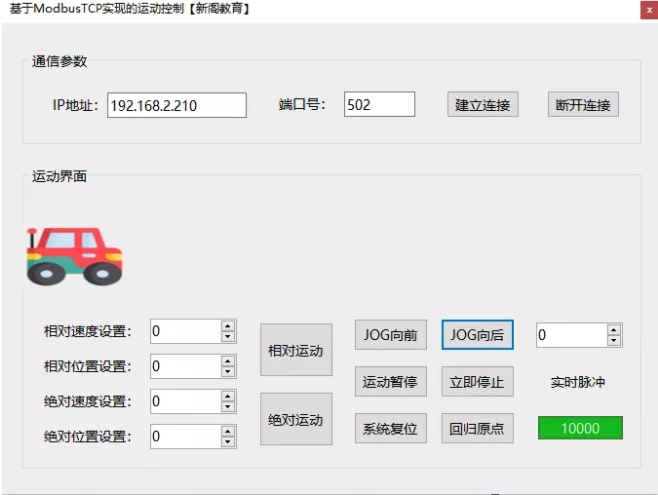Screen dimensions: 658x495
Task: Click the green 10000 pulse display
Action: (x=580, y=428)
